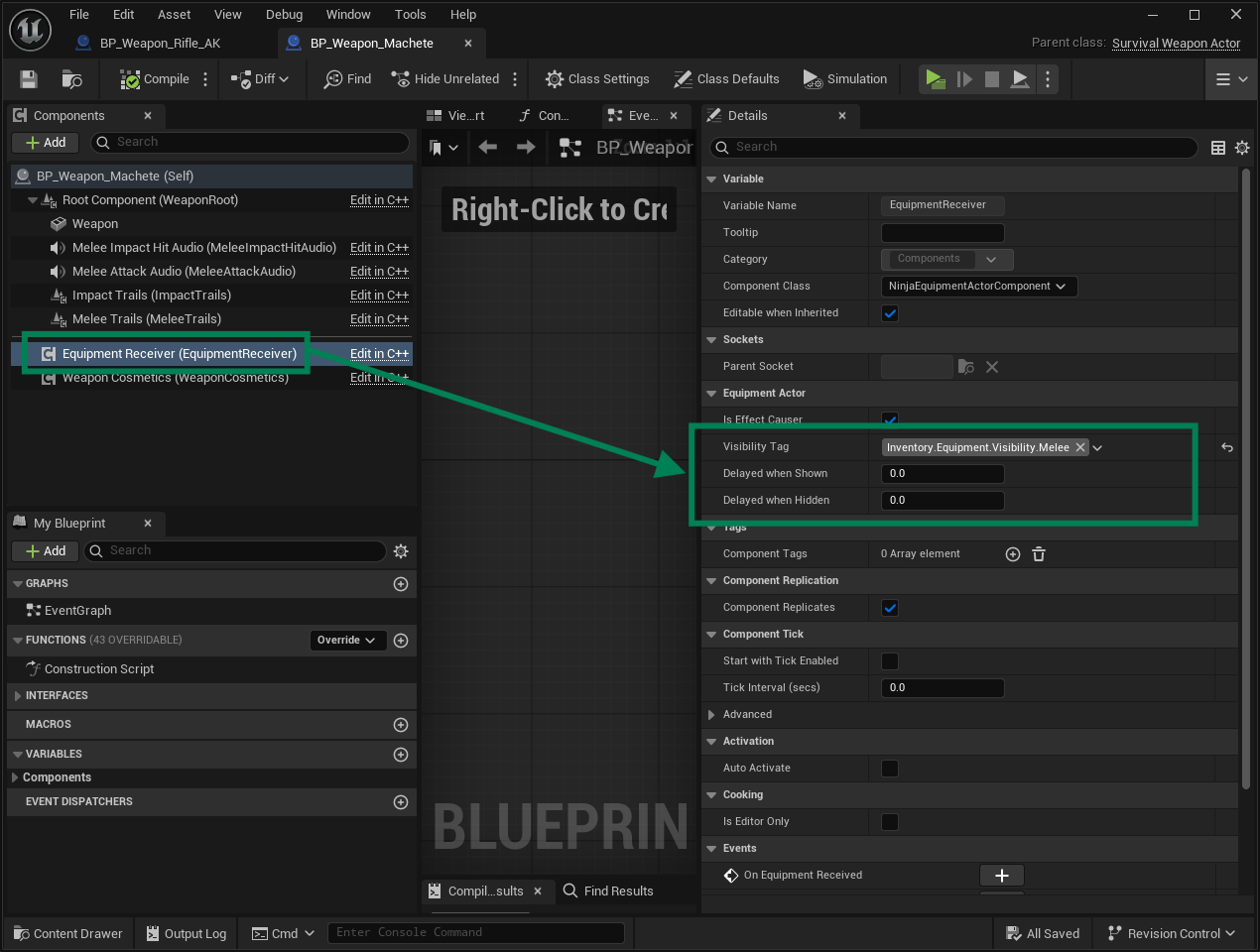
Task: Uncheck Component Replicates
Action: 889,607
